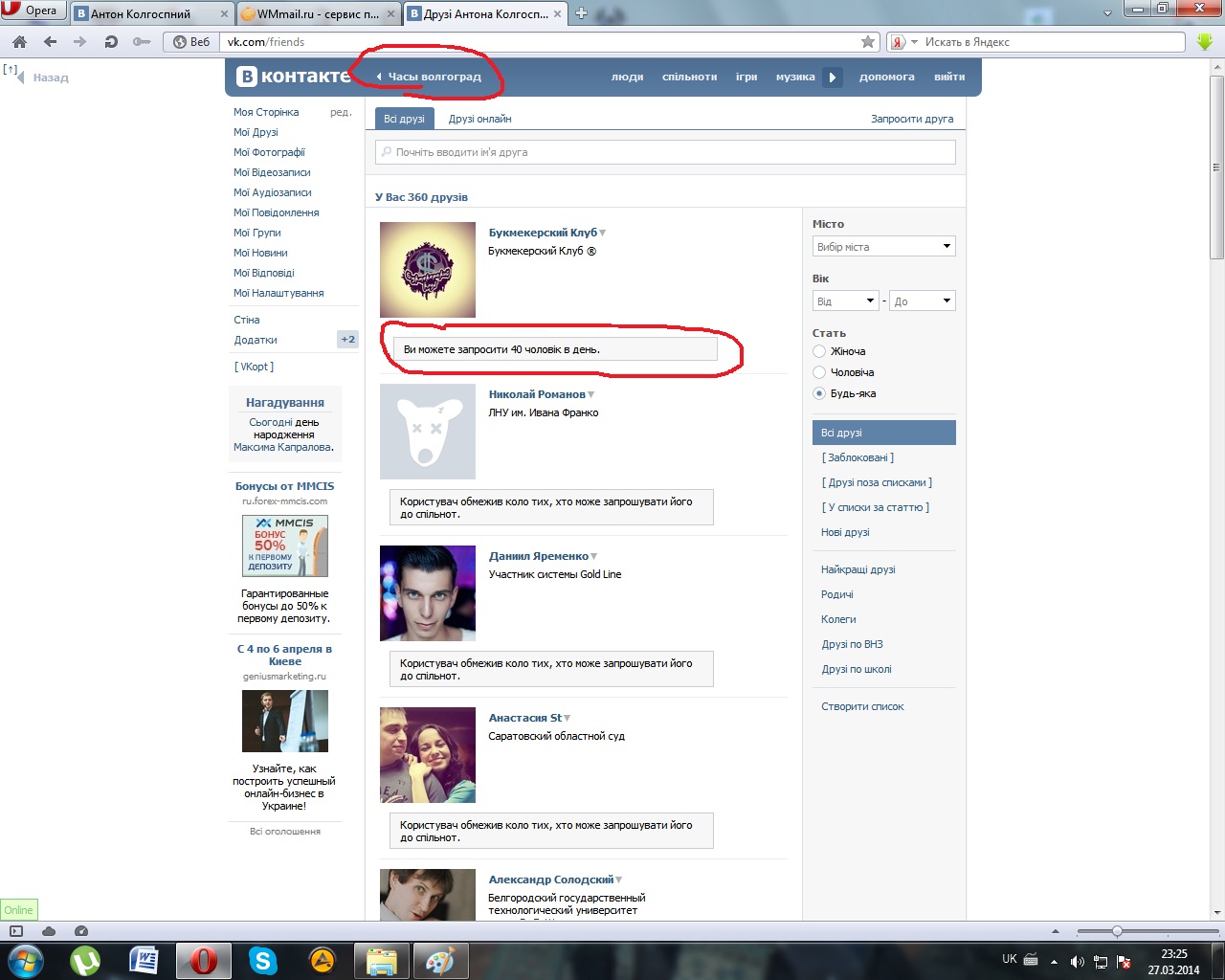Expand the menu arrow beside Букмекерский Клуб

[603, 233]
